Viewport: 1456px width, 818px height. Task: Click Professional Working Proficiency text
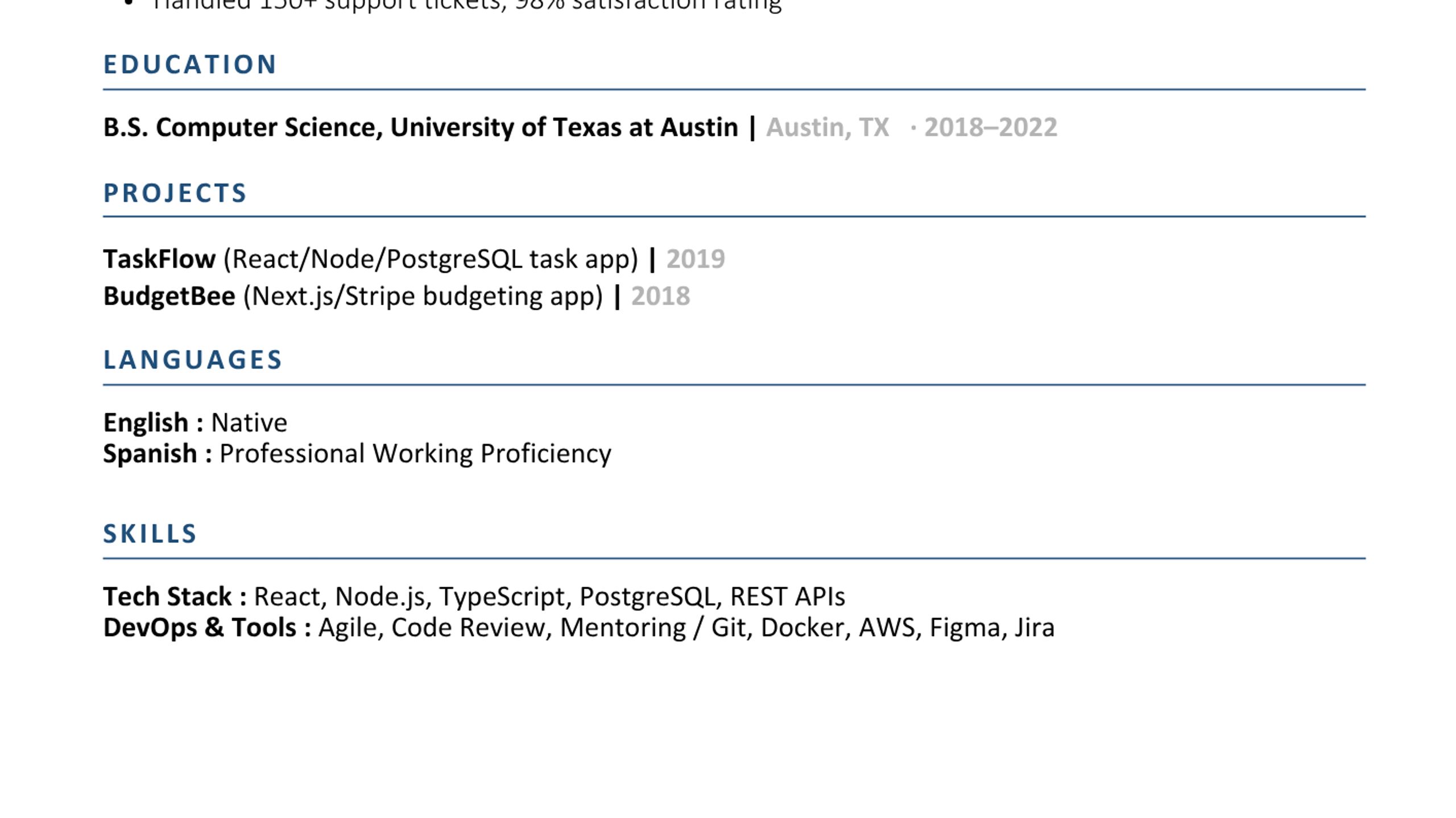415,454
